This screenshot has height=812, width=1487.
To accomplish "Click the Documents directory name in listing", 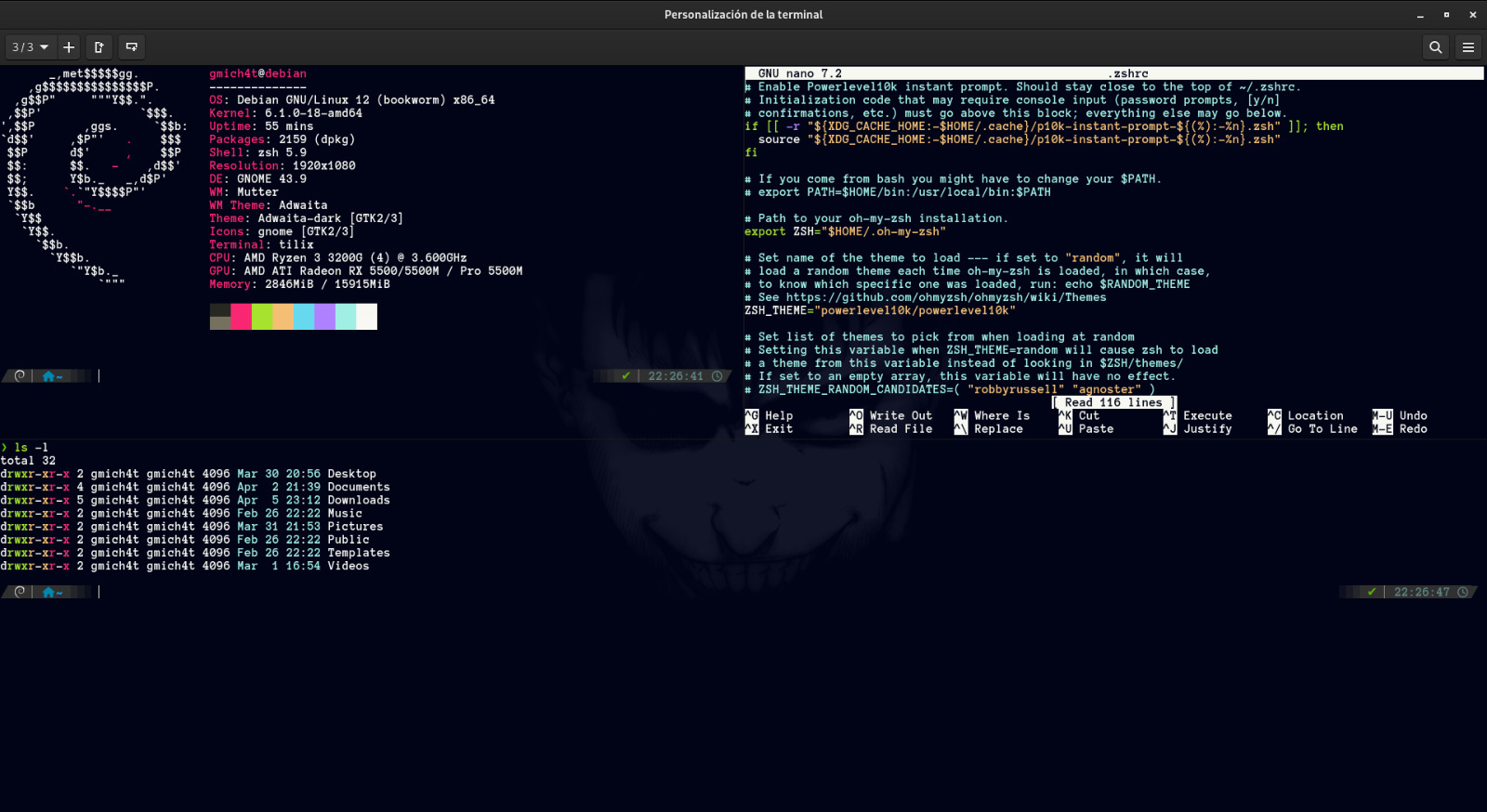I will click(359, 487).
